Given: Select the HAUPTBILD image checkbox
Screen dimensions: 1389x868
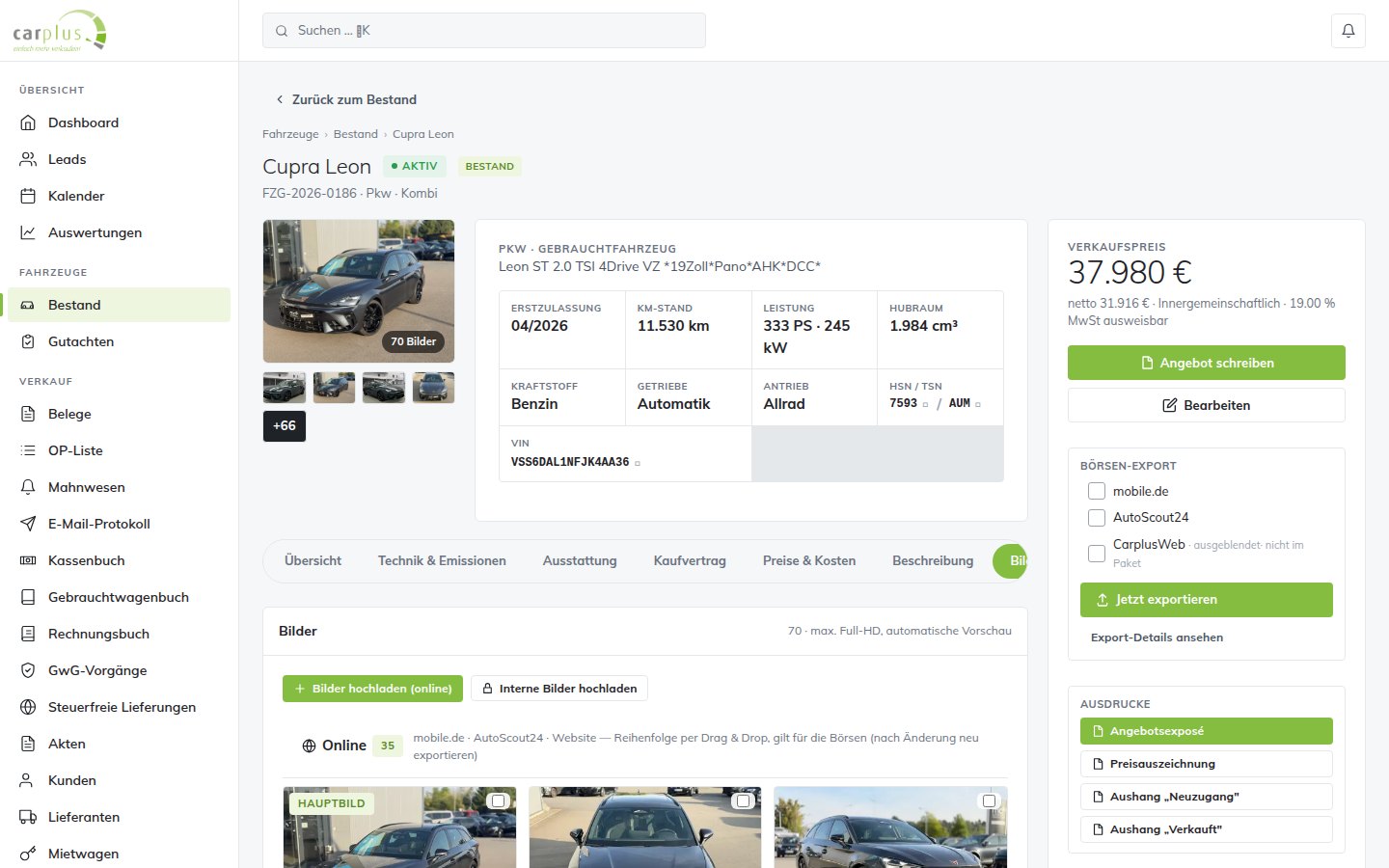Looking at the screenshot, I should tap(498, 800).
